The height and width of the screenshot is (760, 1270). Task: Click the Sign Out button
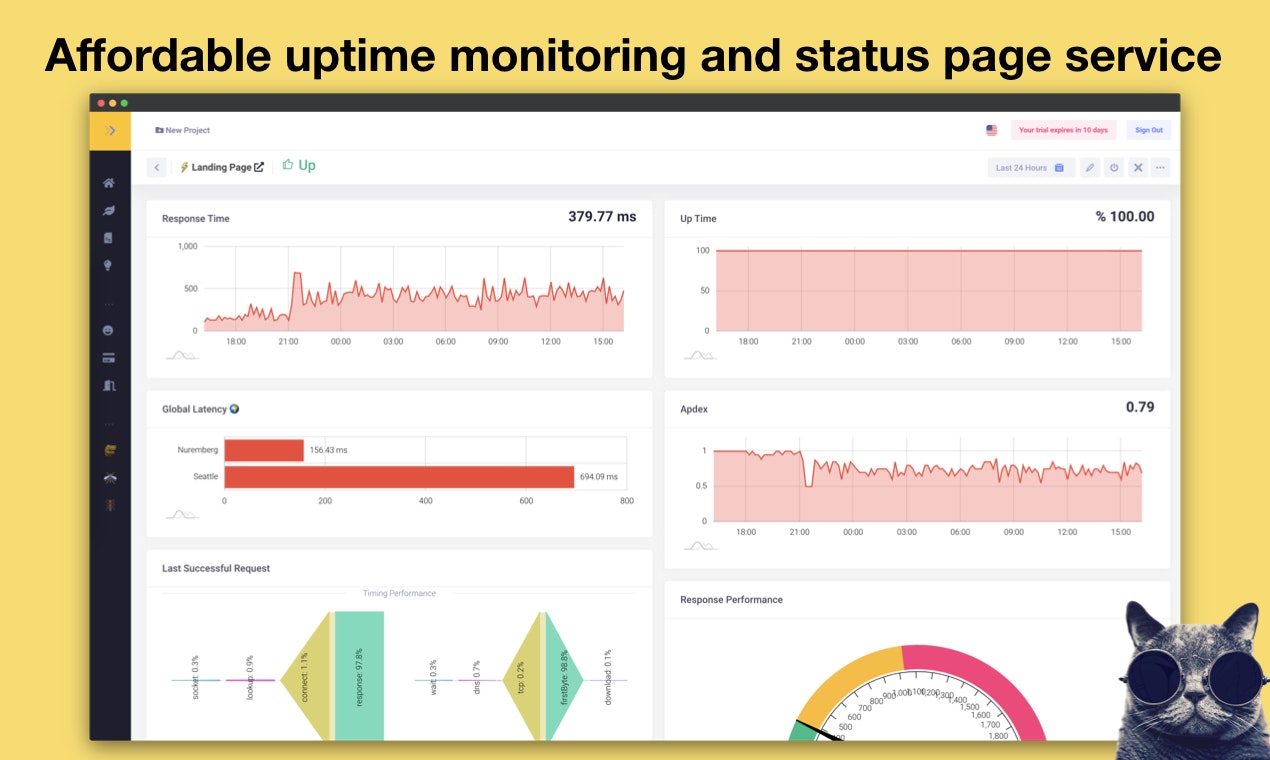coord(1149,130)
